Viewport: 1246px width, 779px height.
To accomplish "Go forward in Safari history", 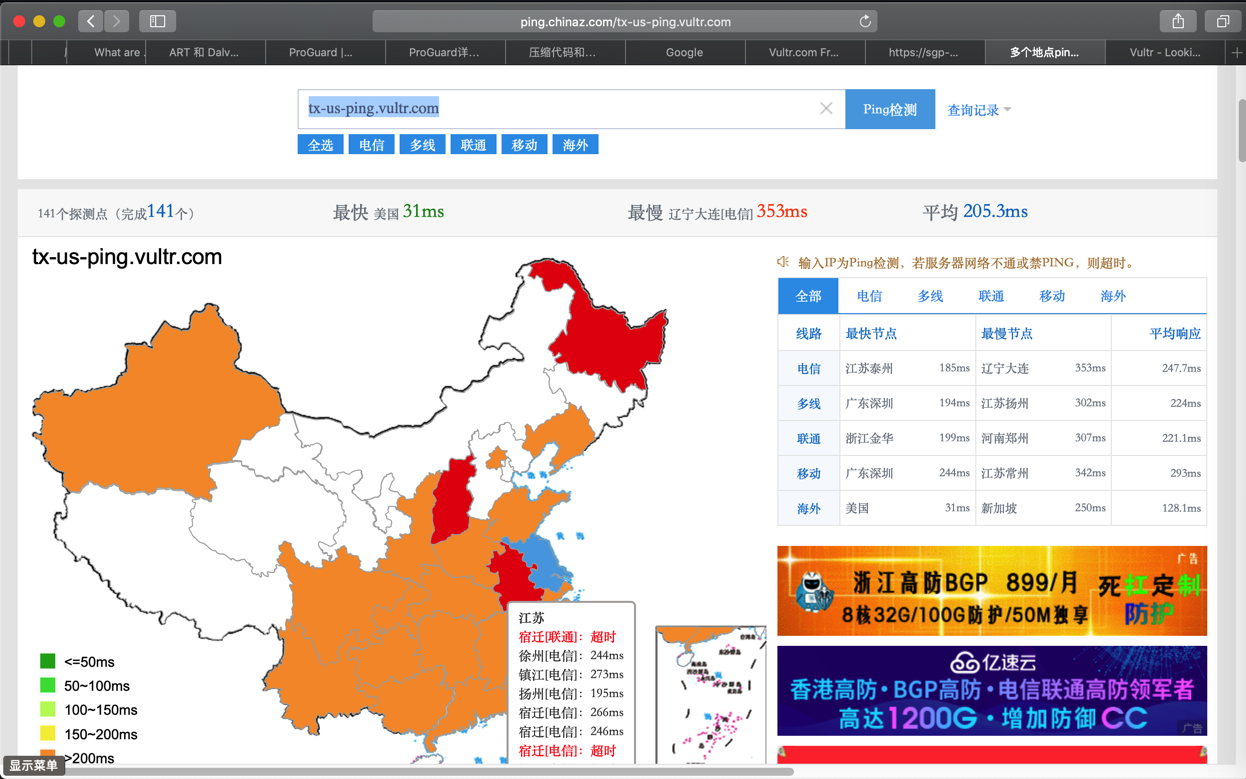I will pyautogui.click(x=117, y=21).
